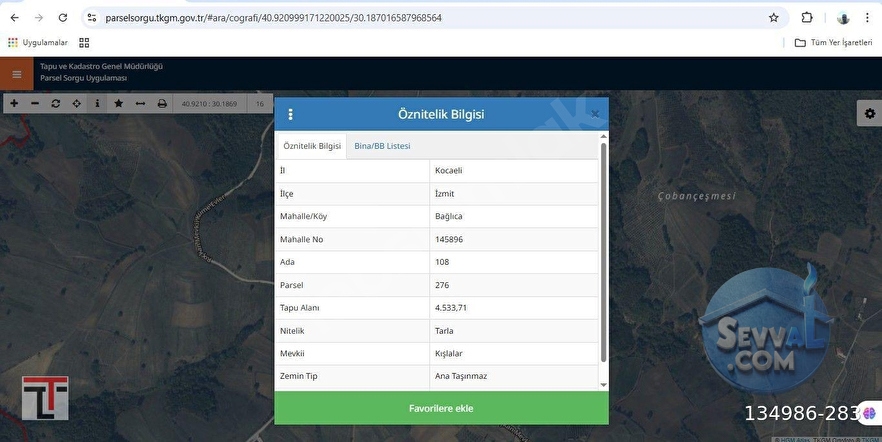This screenshot has width=882, height=442.
Task: Select the distance measure tool
Action: tap(141, 103)
